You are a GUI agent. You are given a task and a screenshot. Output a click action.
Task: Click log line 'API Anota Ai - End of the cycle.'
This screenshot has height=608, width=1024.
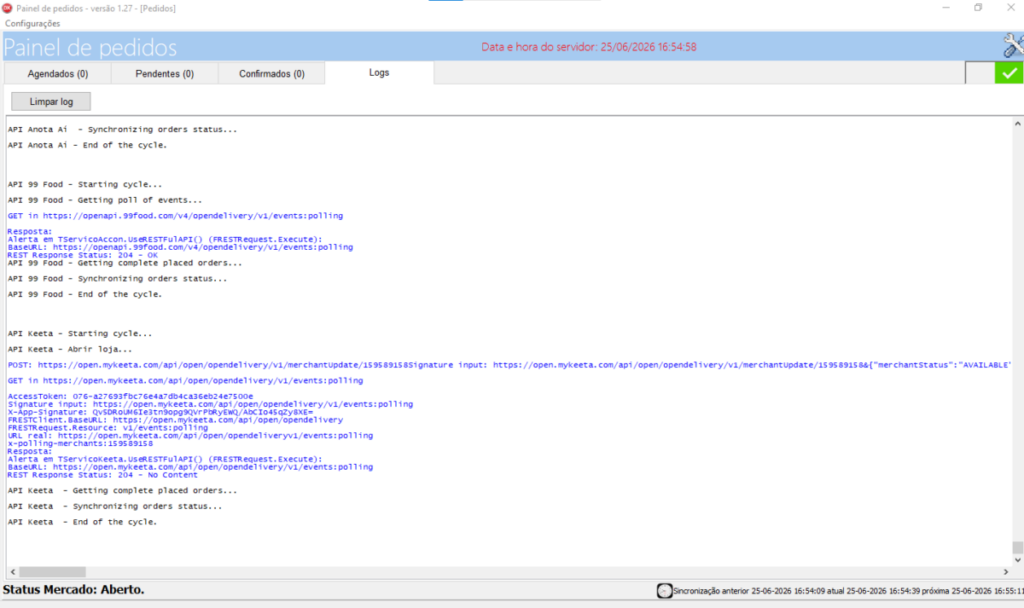(88, 145)
